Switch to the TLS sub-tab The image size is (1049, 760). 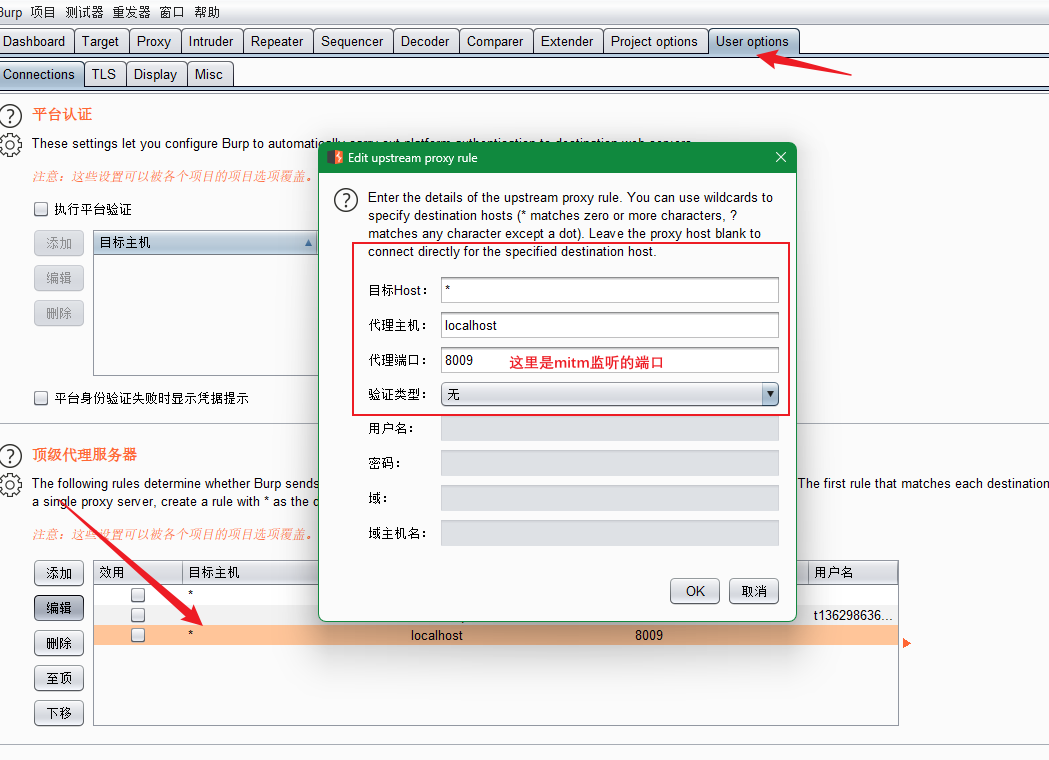point(104,74)
